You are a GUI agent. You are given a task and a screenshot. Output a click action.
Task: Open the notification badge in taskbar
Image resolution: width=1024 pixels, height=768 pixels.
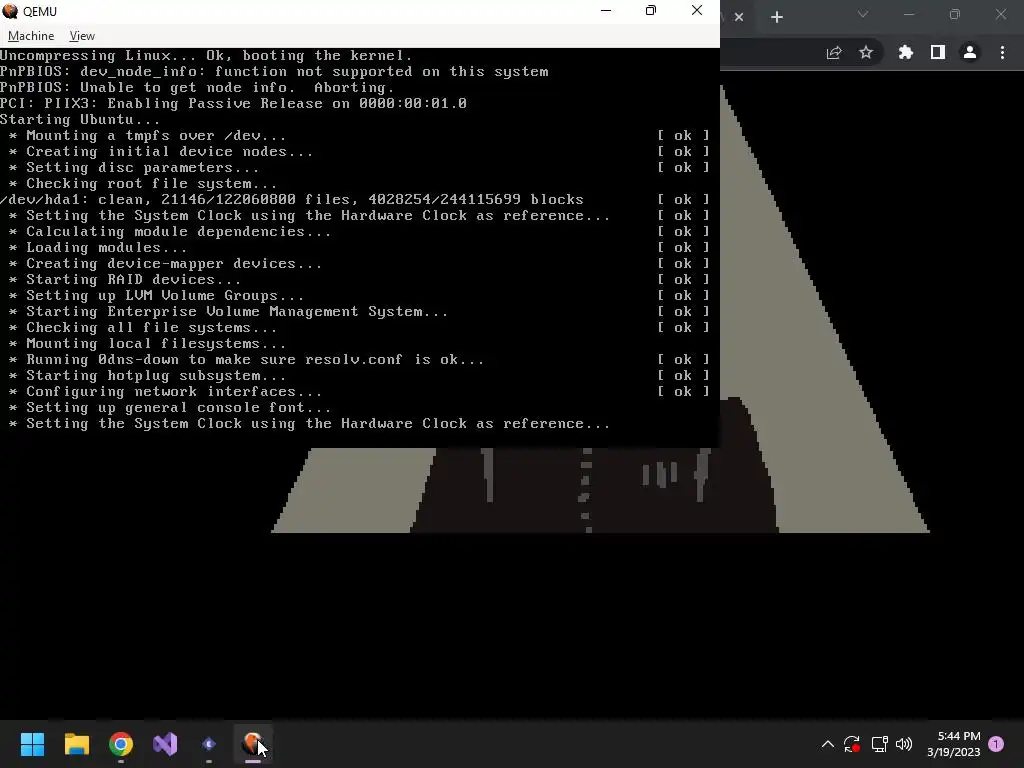(996, 744)
